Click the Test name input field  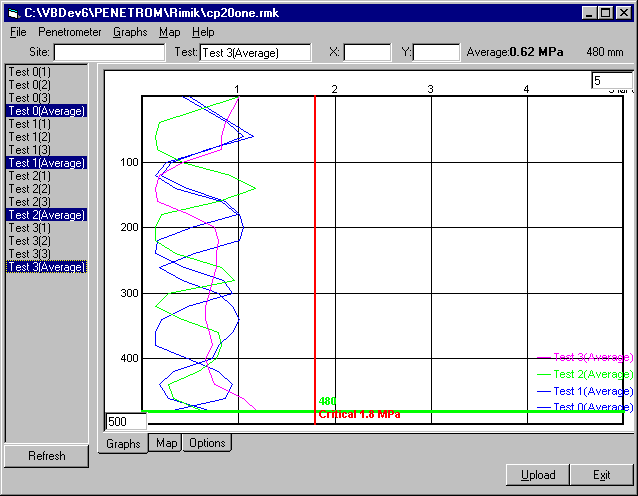[x=255, y=52]
